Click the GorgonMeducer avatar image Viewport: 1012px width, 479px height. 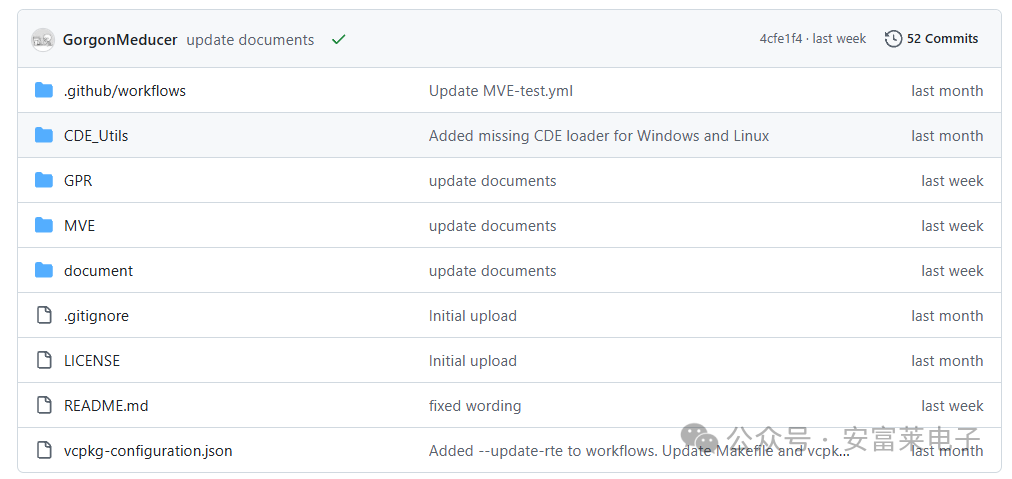tap(43, 39)
